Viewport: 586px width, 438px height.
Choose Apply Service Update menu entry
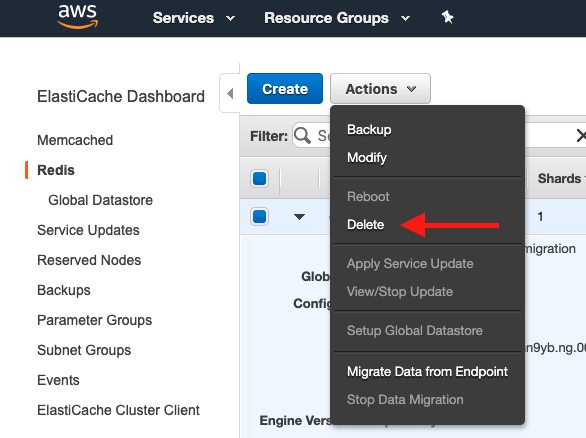coord(410,264)
